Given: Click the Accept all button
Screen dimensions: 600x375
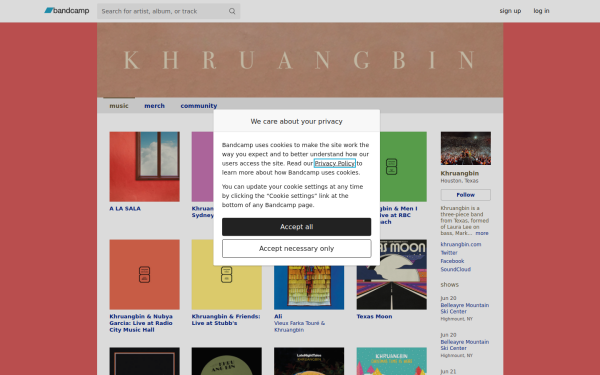Looking at the screenshot, I should 297,227.
